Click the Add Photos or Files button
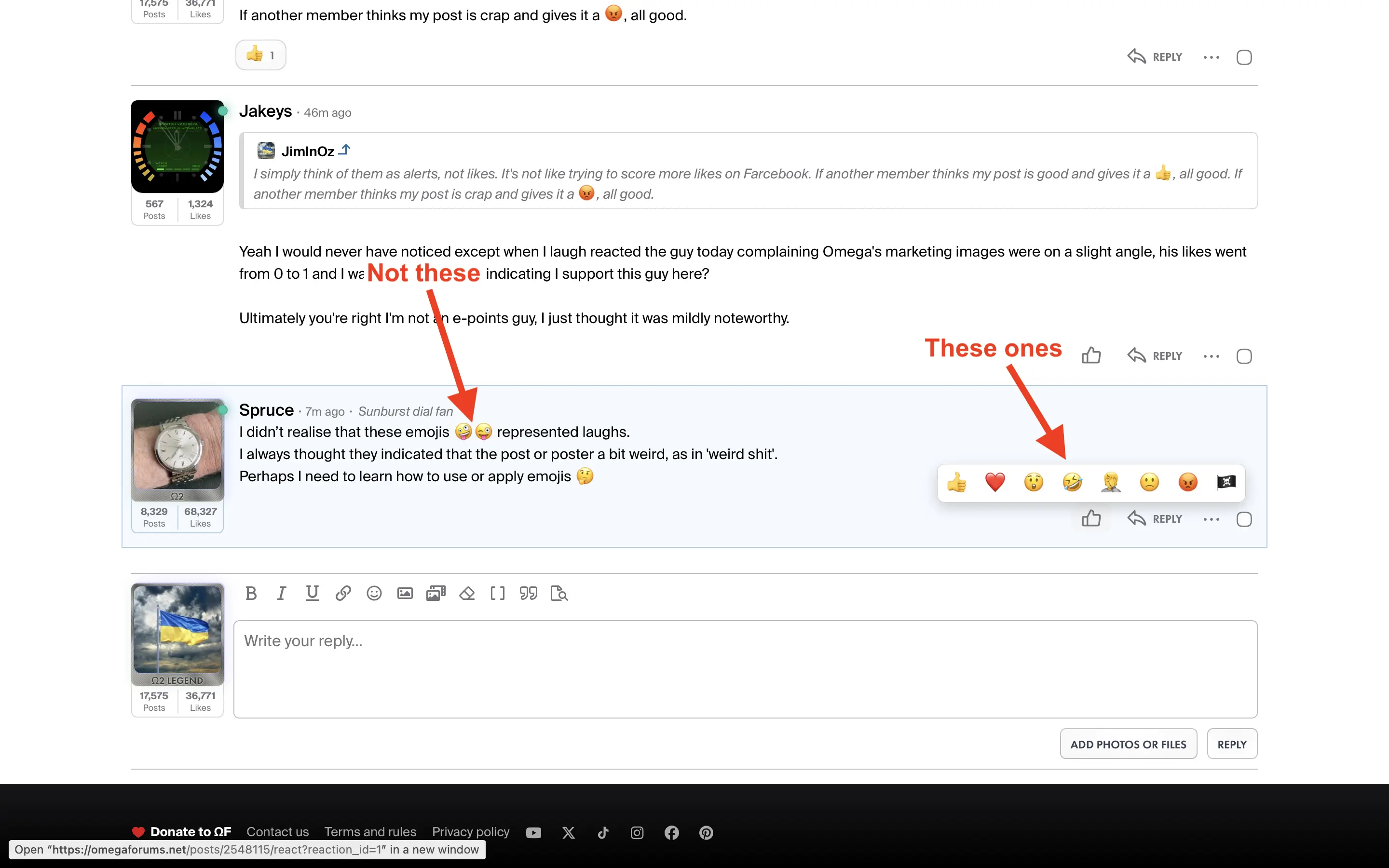 coord(1128,744)
